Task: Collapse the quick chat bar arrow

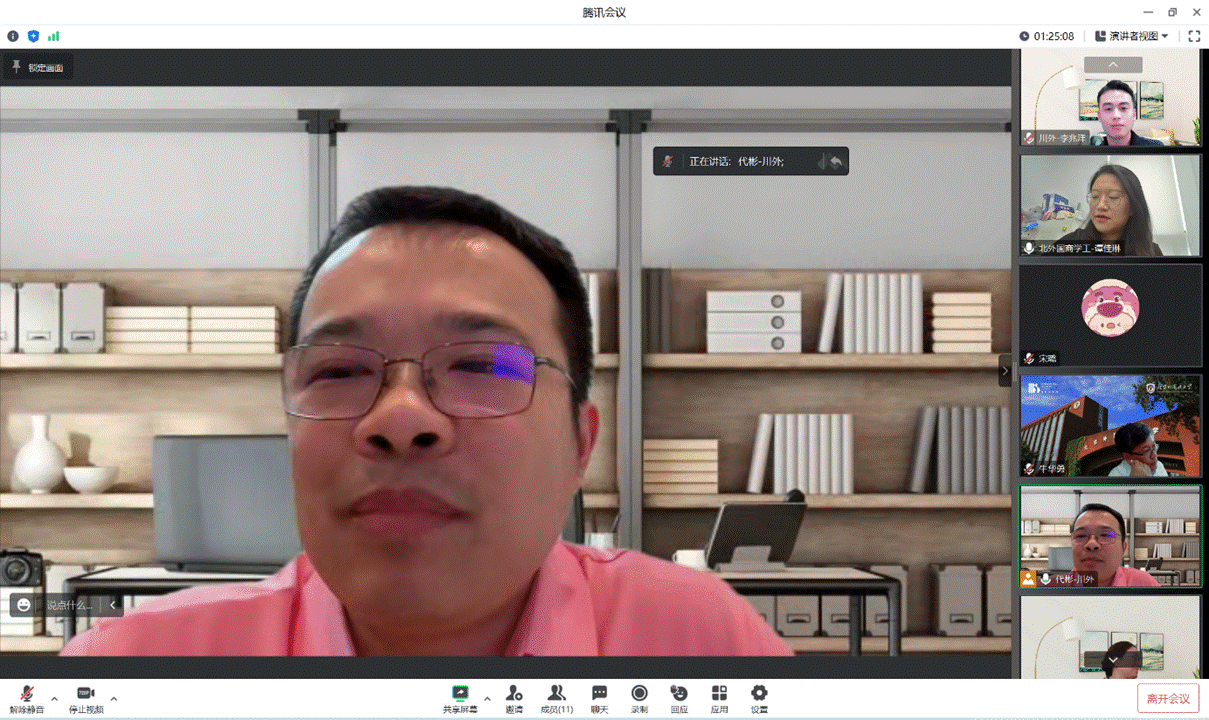Action: pos(113,605)
